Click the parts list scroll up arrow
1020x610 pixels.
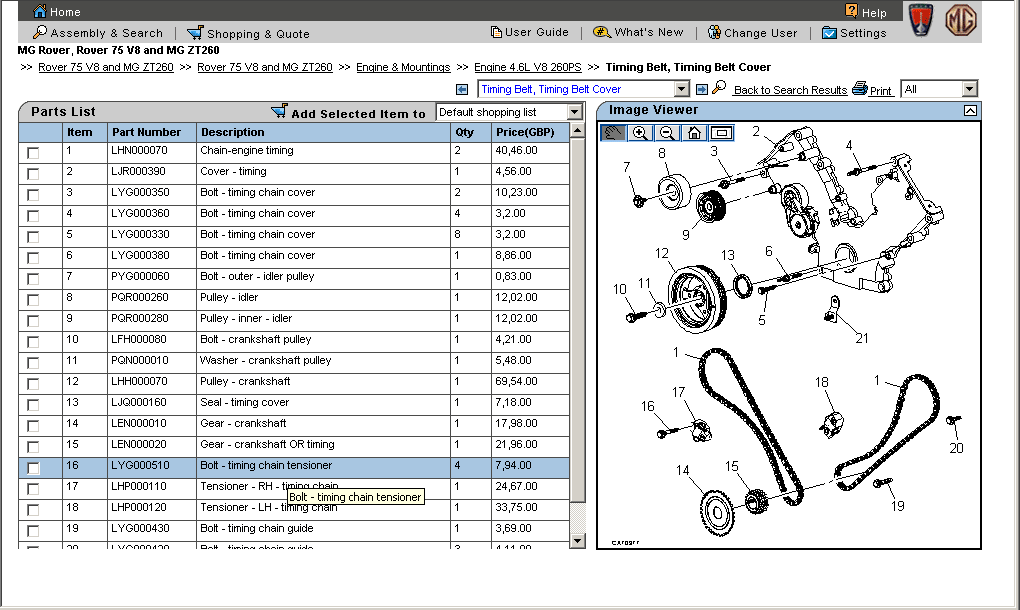click(x=577, y=131)
